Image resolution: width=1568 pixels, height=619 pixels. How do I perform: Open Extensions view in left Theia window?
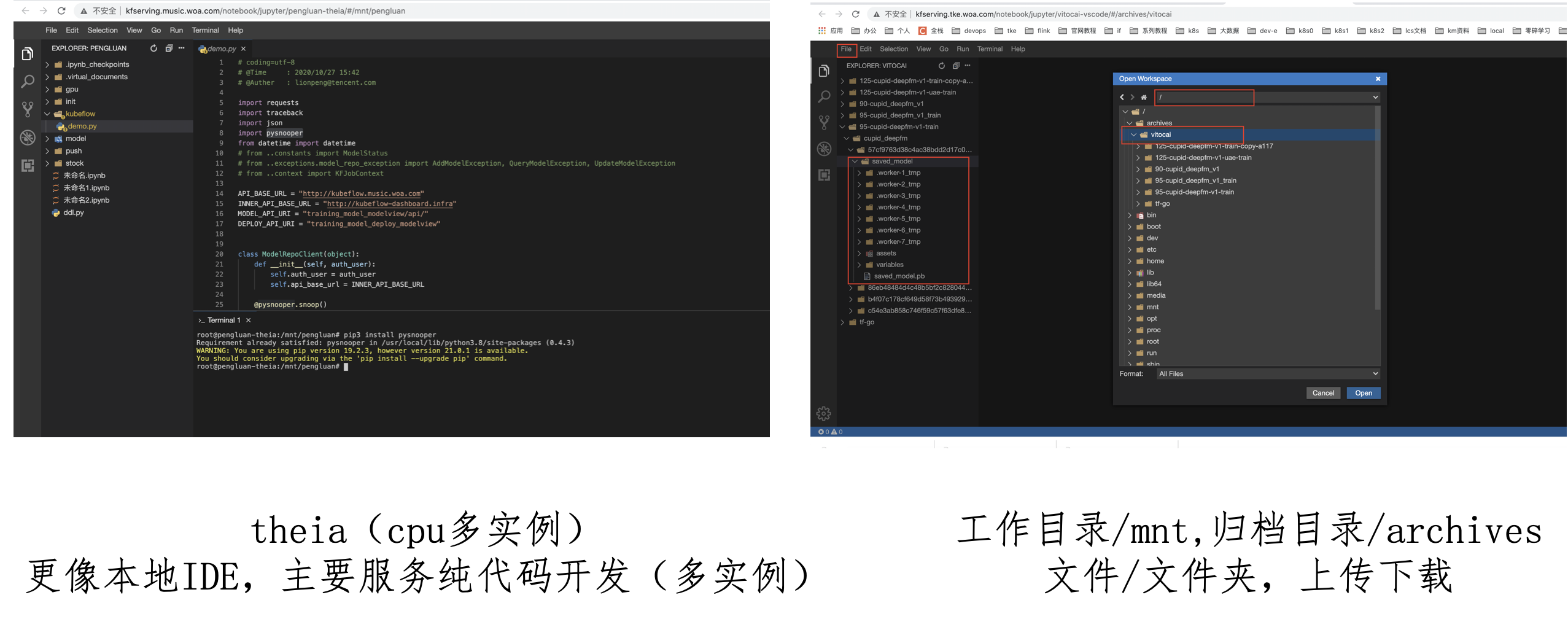[27, 165]
